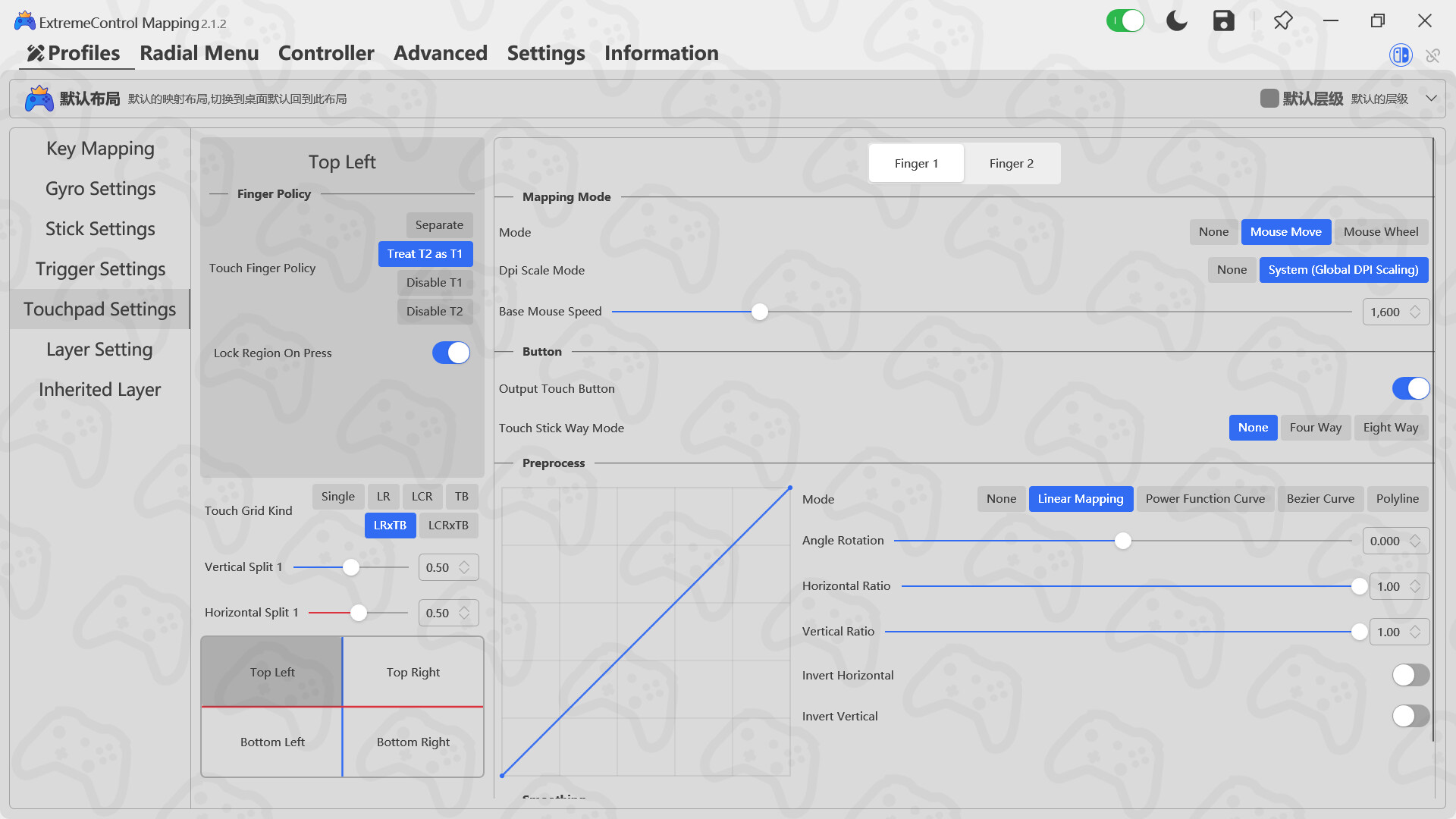Click the scissors icon beside Profiles
The width and height of the screenshot is (1456, 819).
[33, 54]
